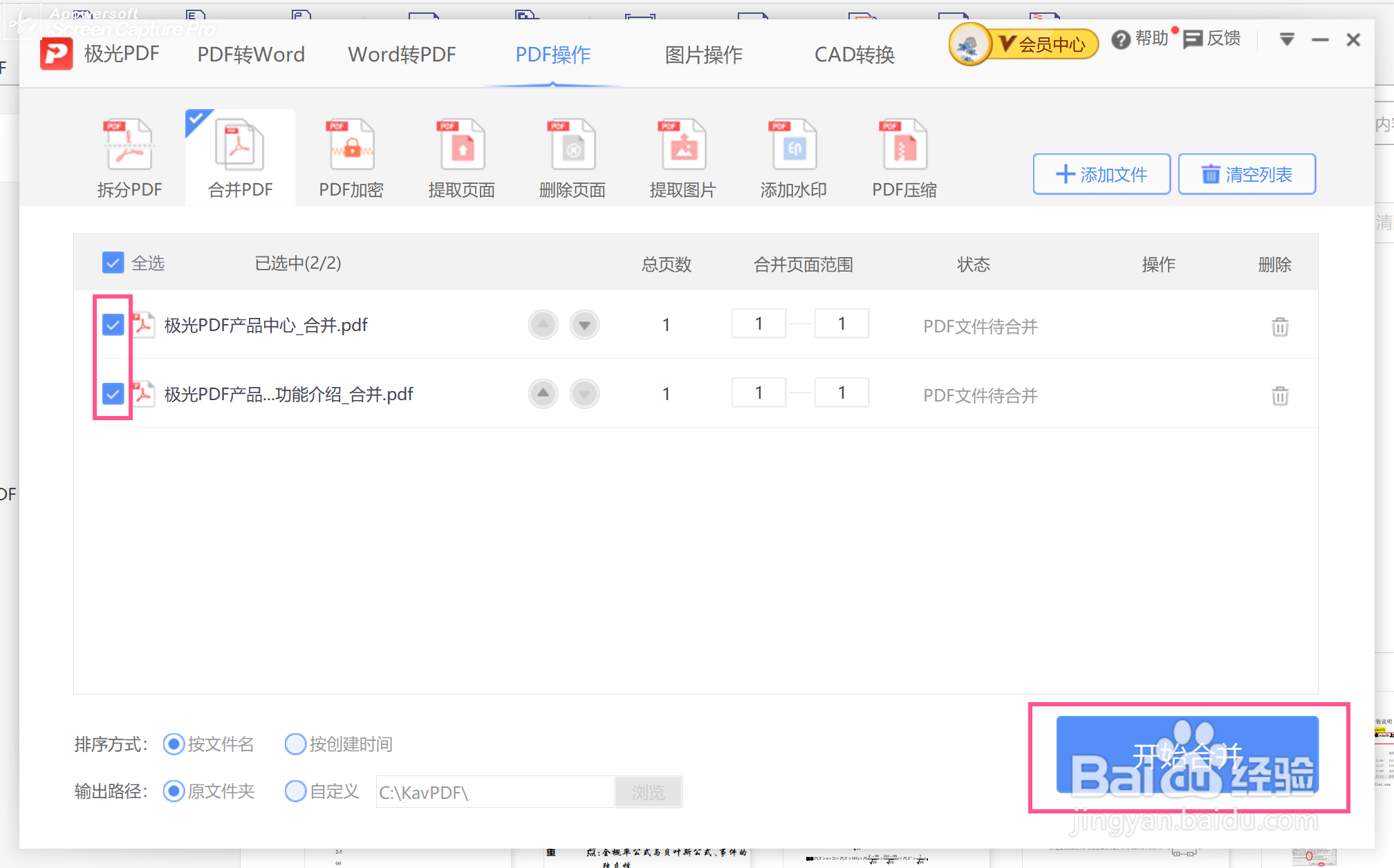
Task: Click 已选中(2/2) header text
Action: click(298, 263)
